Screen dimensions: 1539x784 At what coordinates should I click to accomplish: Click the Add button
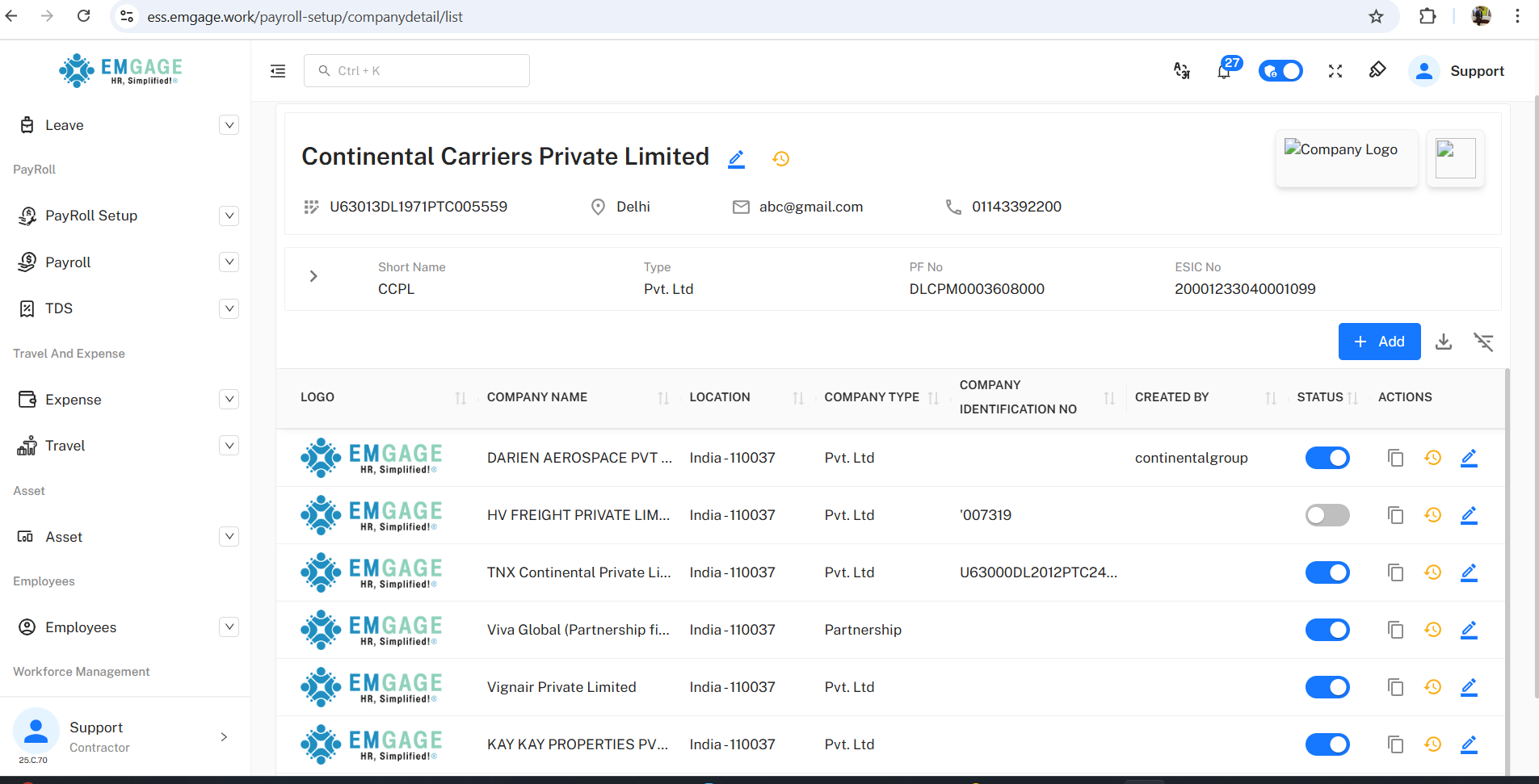point(1379,342)
